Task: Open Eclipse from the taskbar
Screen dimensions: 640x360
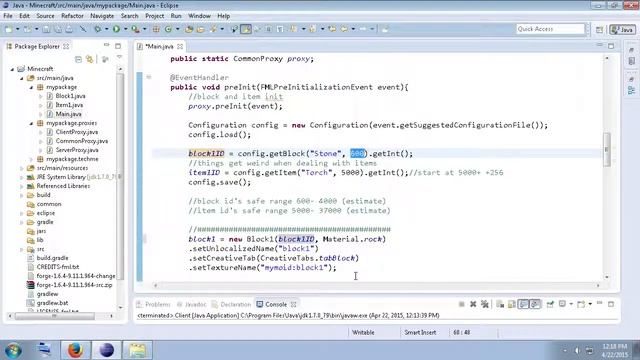Action: coord(107,350)
